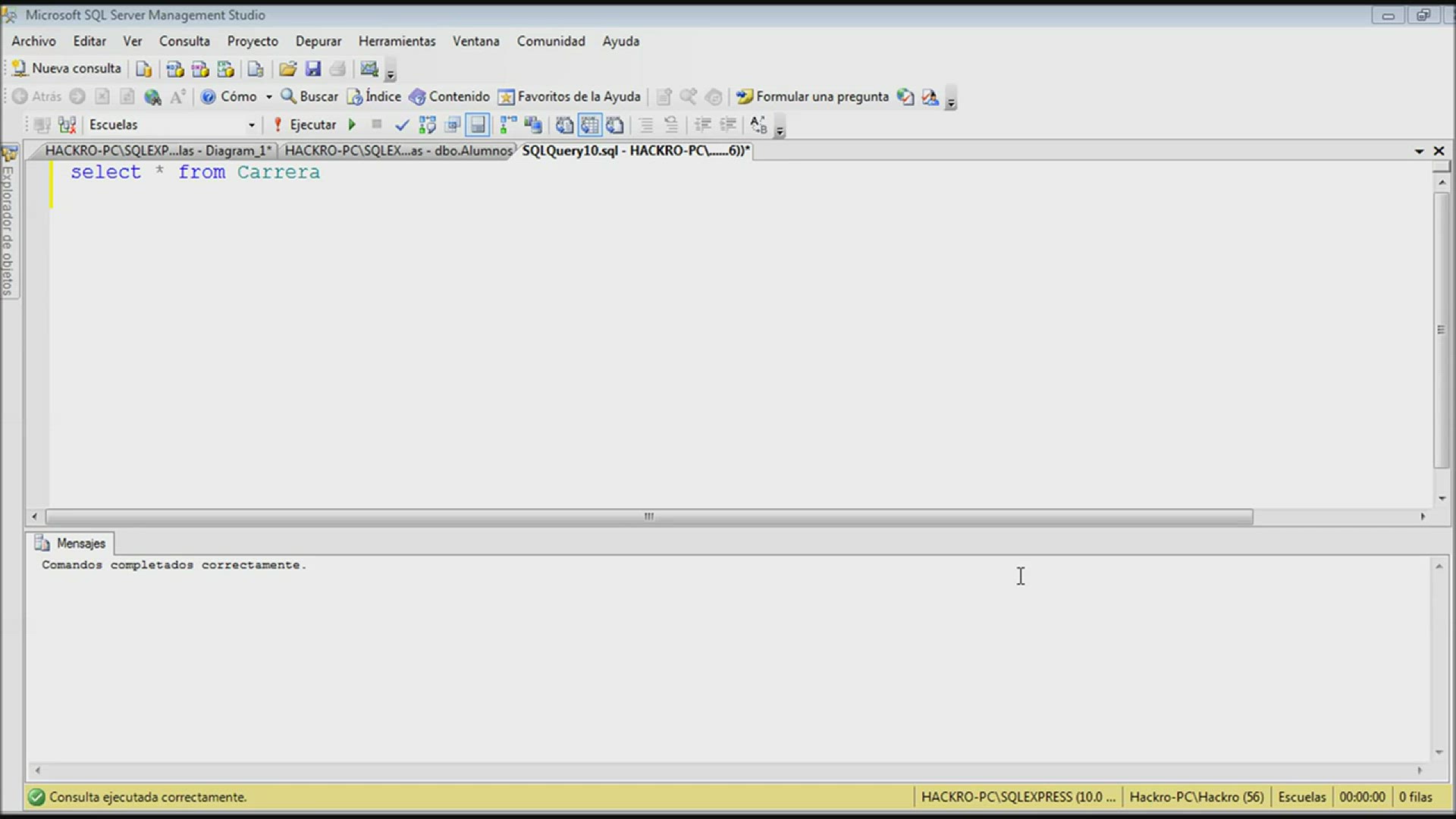Select the SQLQuery10.sql tab

(x=635, y=151)
